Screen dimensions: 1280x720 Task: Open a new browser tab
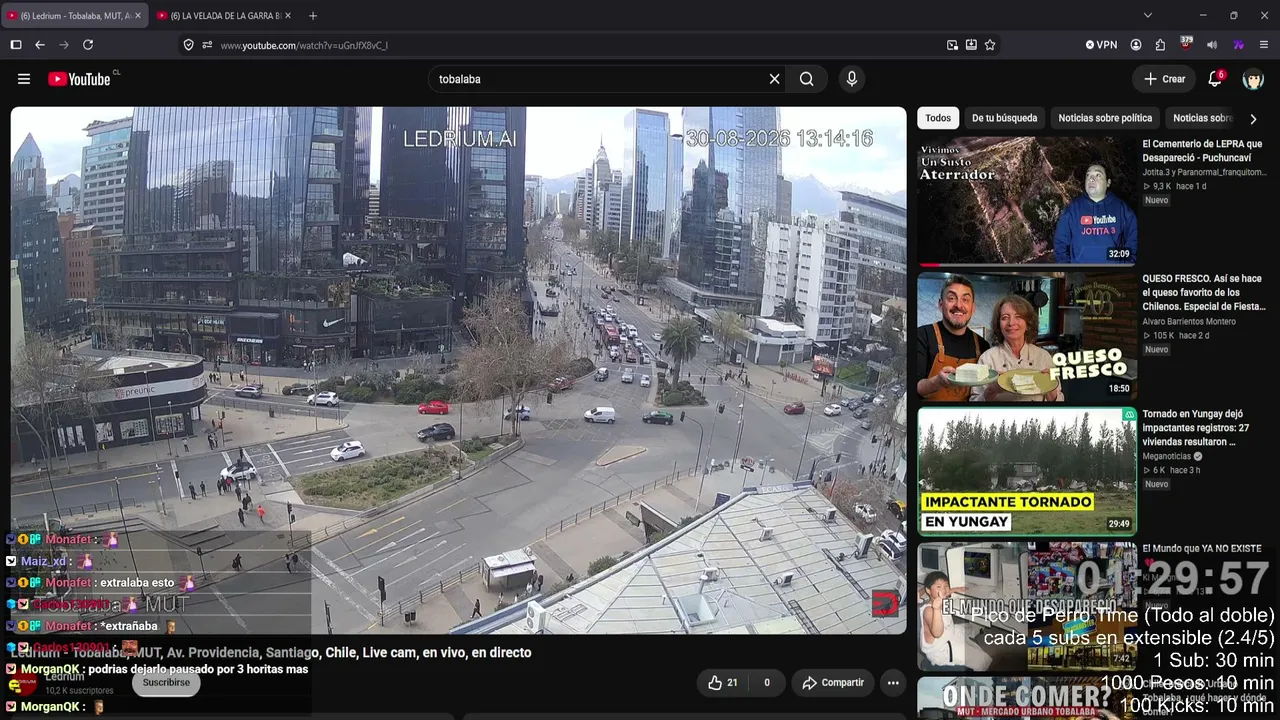pyautogui.click(x=313, y=16)
